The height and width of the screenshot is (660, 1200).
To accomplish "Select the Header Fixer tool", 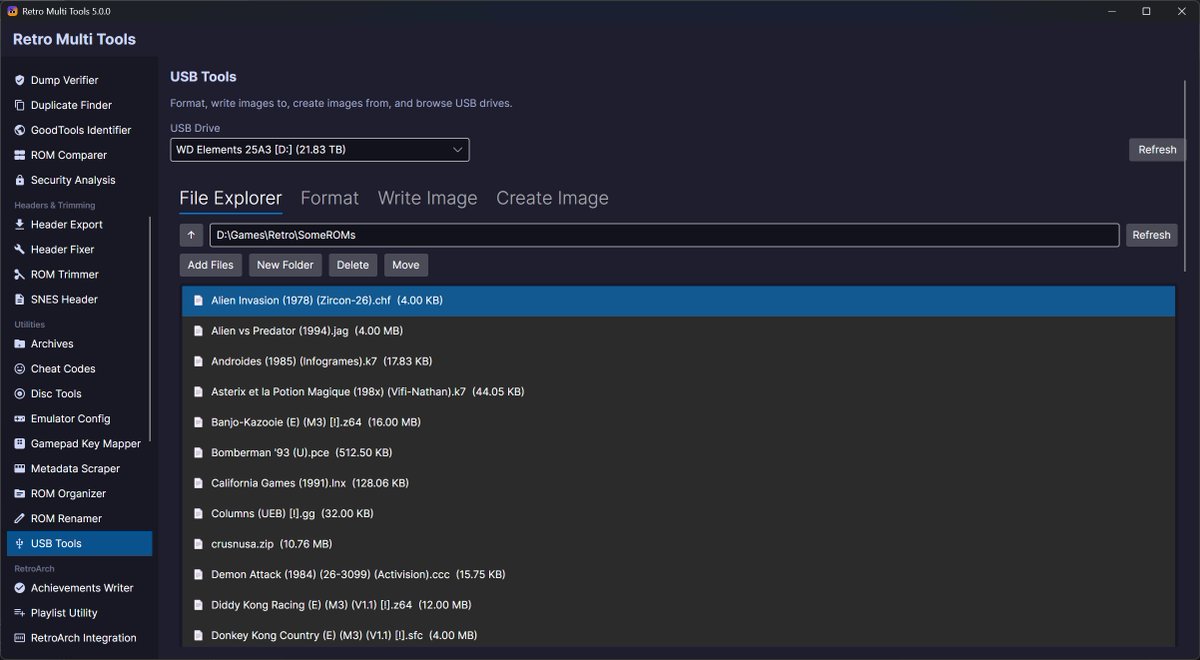I will click(77, 249).
